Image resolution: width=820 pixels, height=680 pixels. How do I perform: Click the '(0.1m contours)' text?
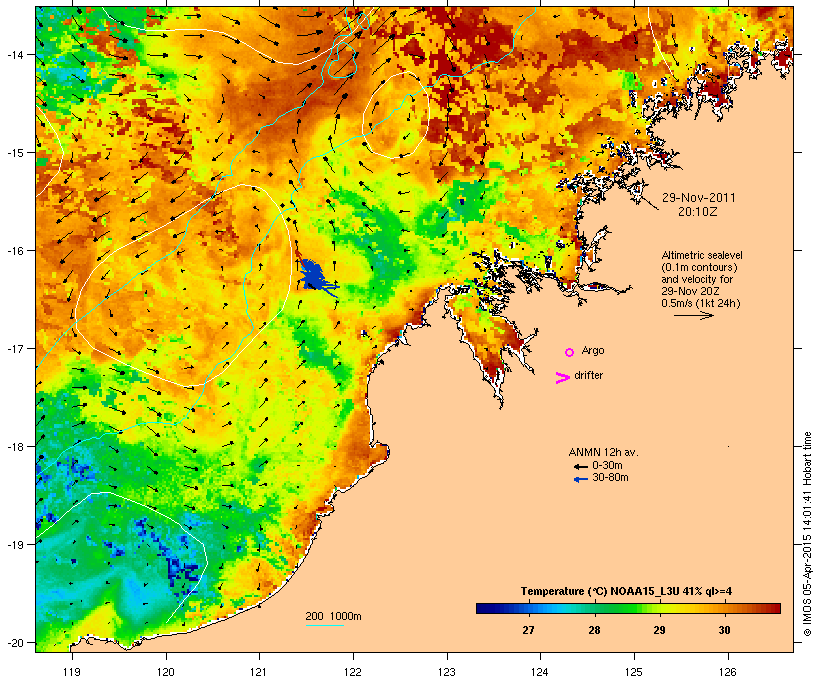699,267
